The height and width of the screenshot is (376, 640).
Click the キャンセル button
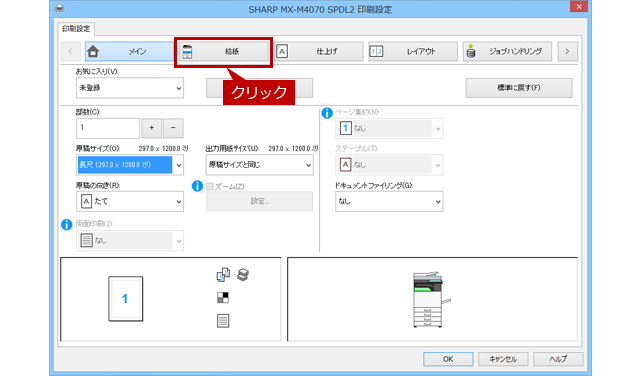503,359
